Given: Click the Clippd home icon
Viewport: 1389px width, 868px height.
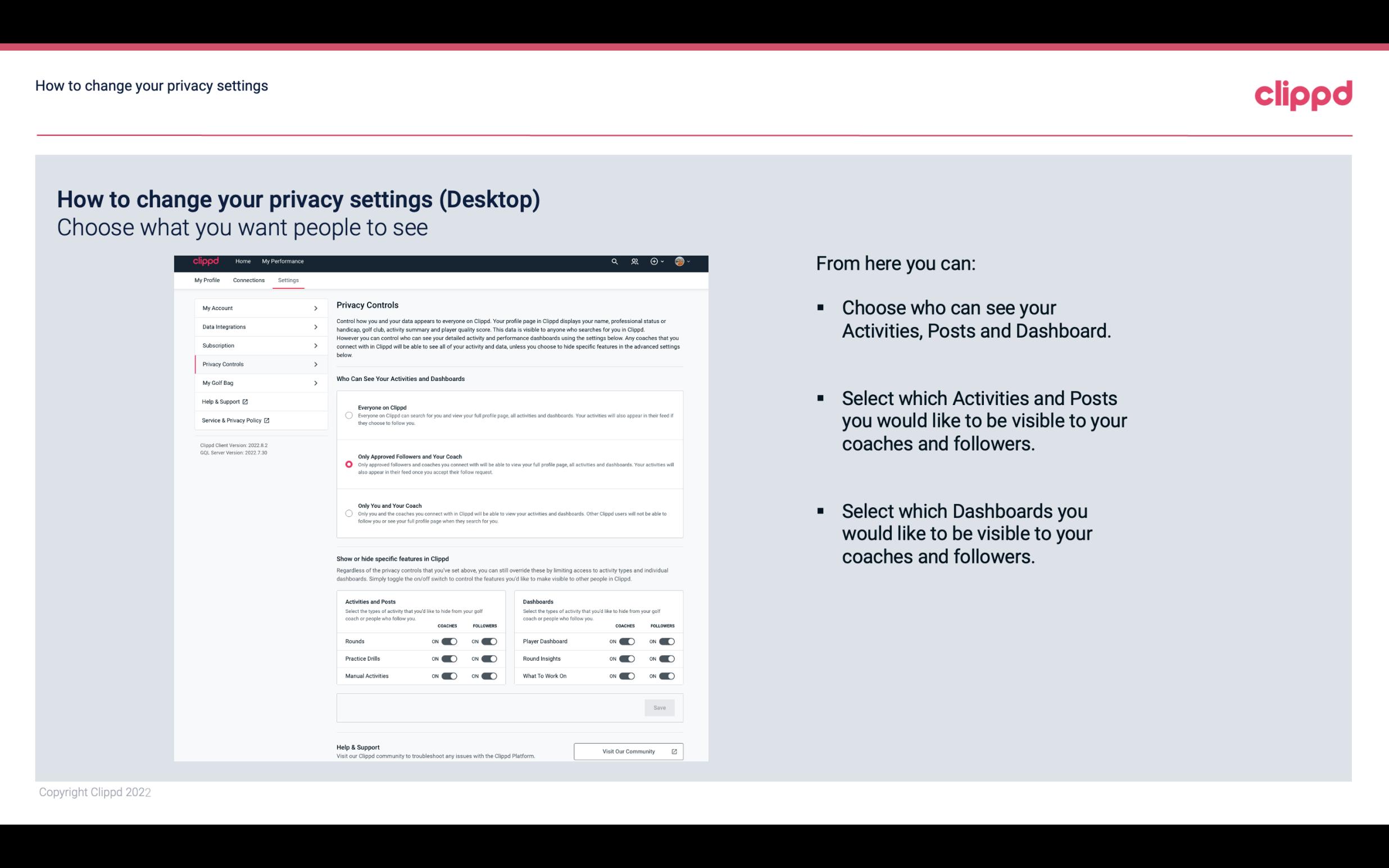Looking at the screenshot, I should tap(204, 261).
